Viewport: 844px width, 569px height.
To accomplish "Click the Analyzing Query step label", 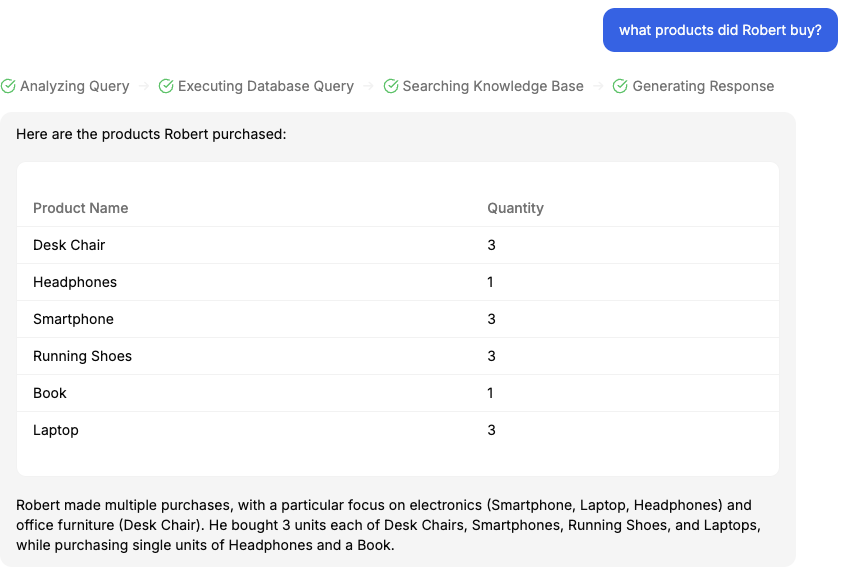I will click(75, 86).
